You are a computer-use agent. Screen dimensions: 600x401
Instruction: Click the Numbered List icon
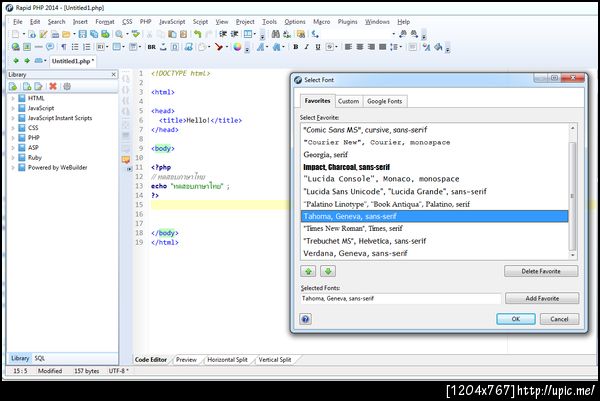(87, 47)
